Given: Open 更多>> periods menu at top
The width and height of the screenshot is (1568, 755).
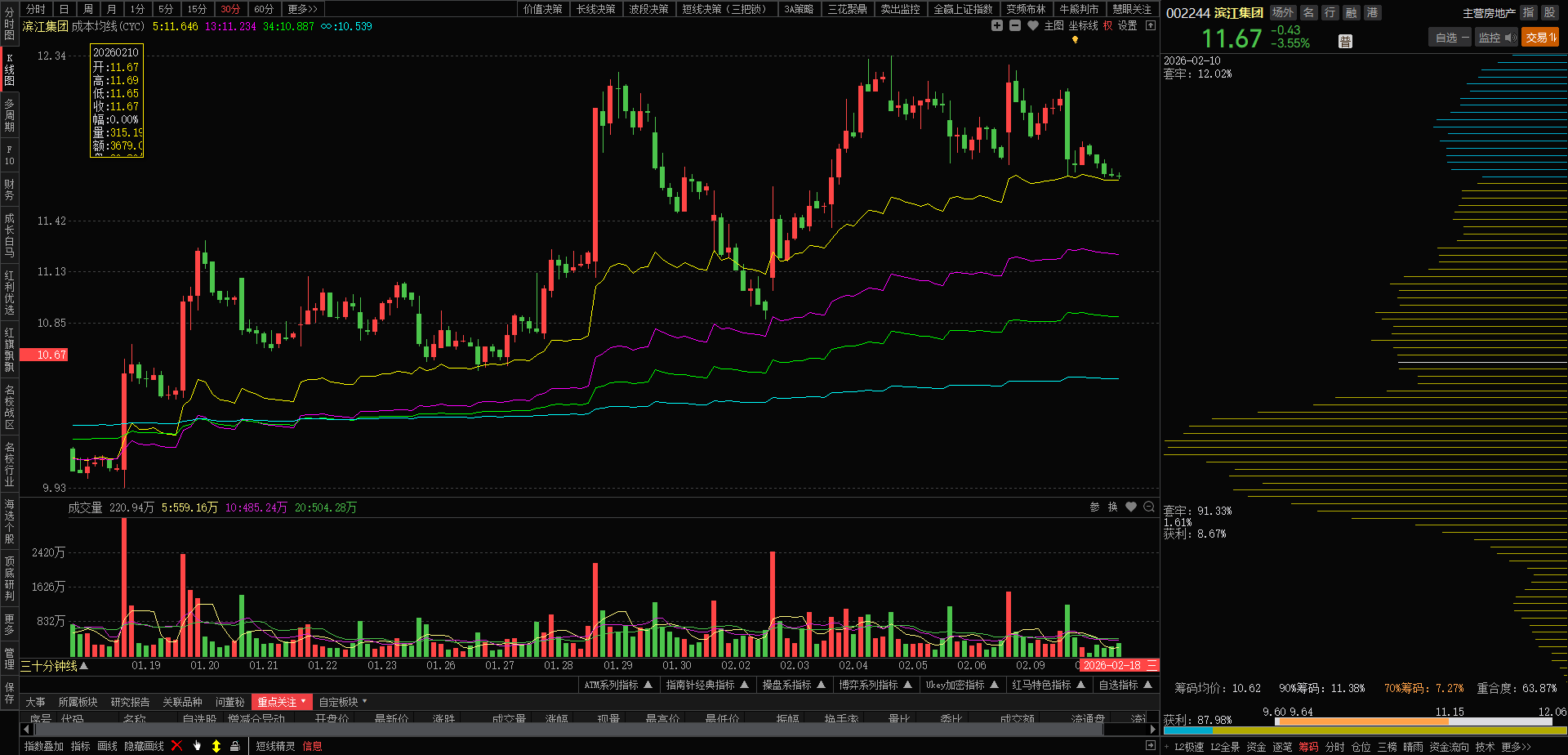Looking at the screenshot, I should pos(302,9).
